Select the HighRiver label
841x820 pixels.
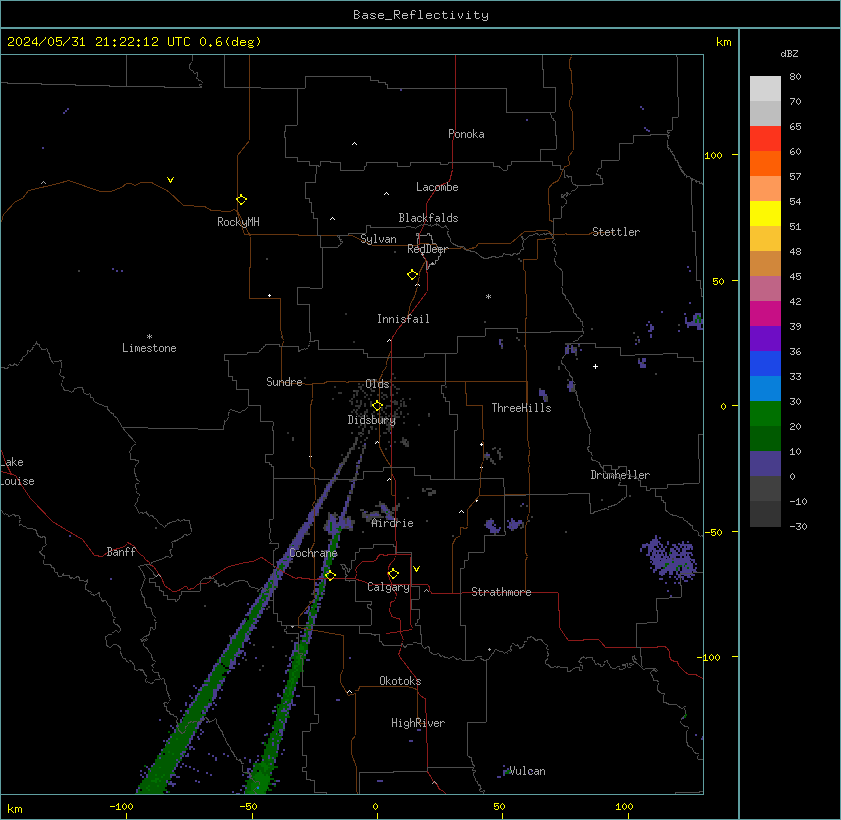tap(418, 723)
